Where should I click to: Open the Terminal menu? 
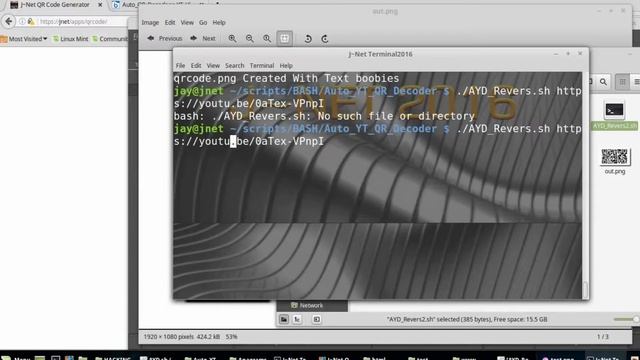[262, 65]
